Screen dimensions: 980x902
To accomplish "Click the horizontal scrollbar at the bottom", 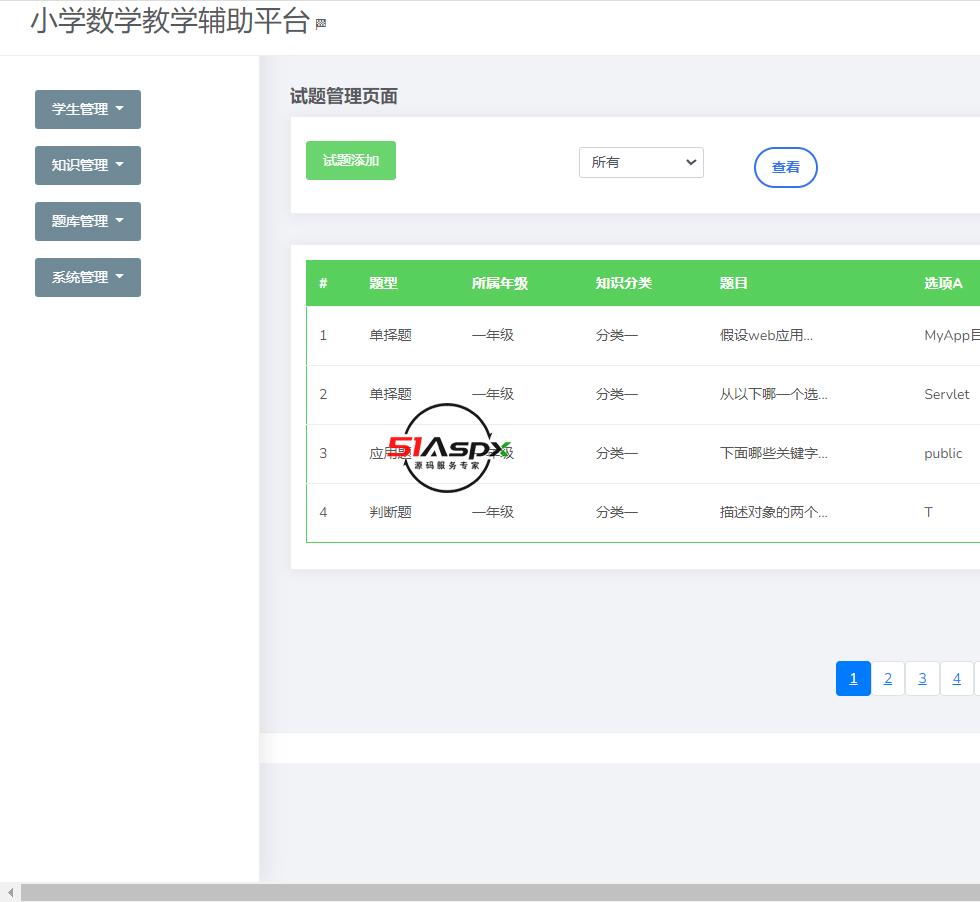I will pyautogui.click(x=490, y=891).
